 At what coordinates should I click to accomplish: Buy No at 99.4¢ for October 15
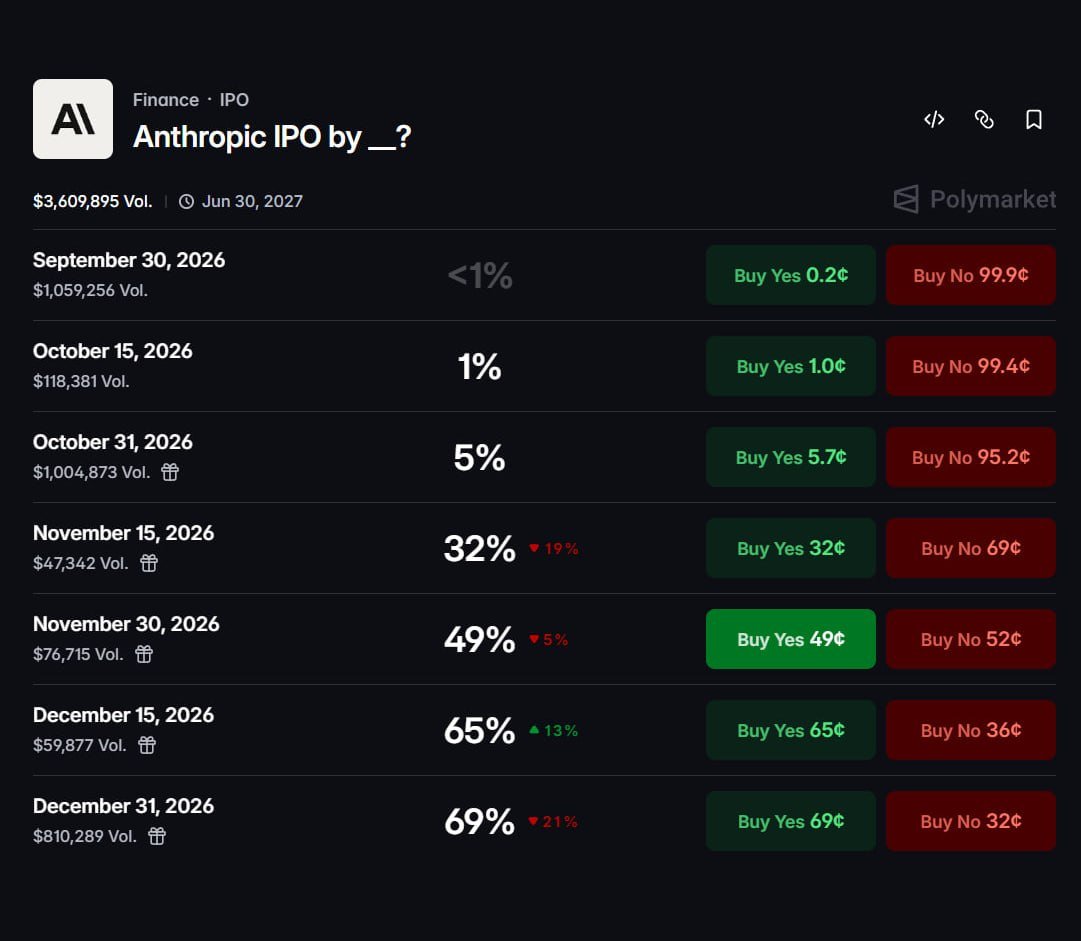point(971,366)
